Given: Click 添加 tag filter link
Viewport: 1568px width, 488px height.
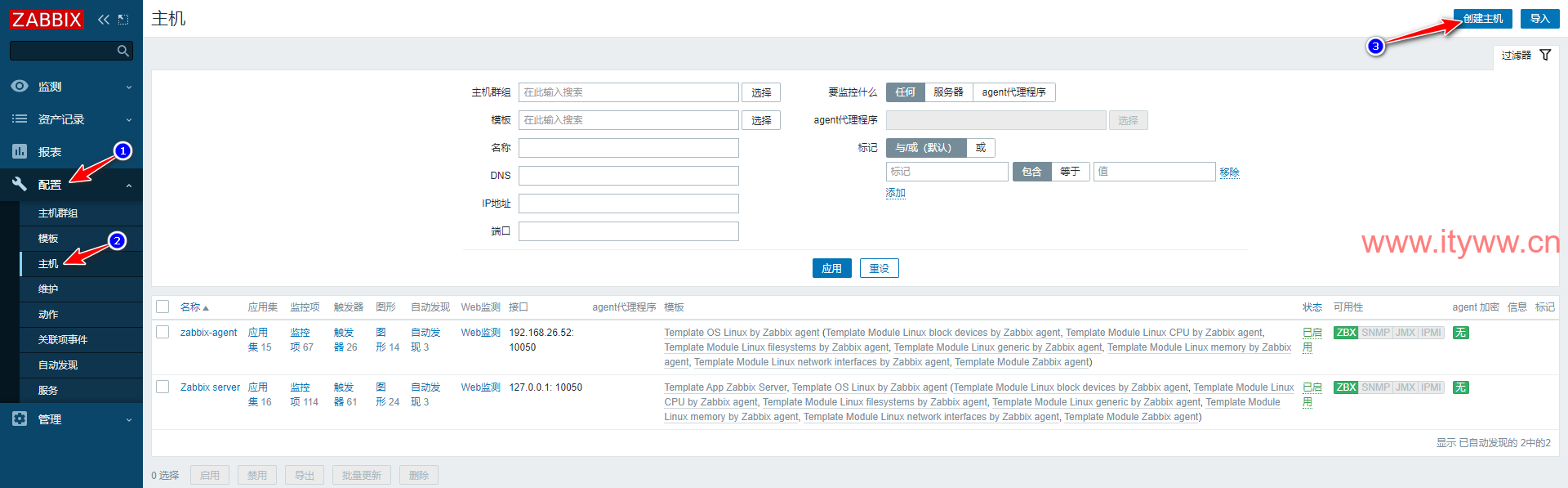Looking at the screenshot, I should [896, 193].
